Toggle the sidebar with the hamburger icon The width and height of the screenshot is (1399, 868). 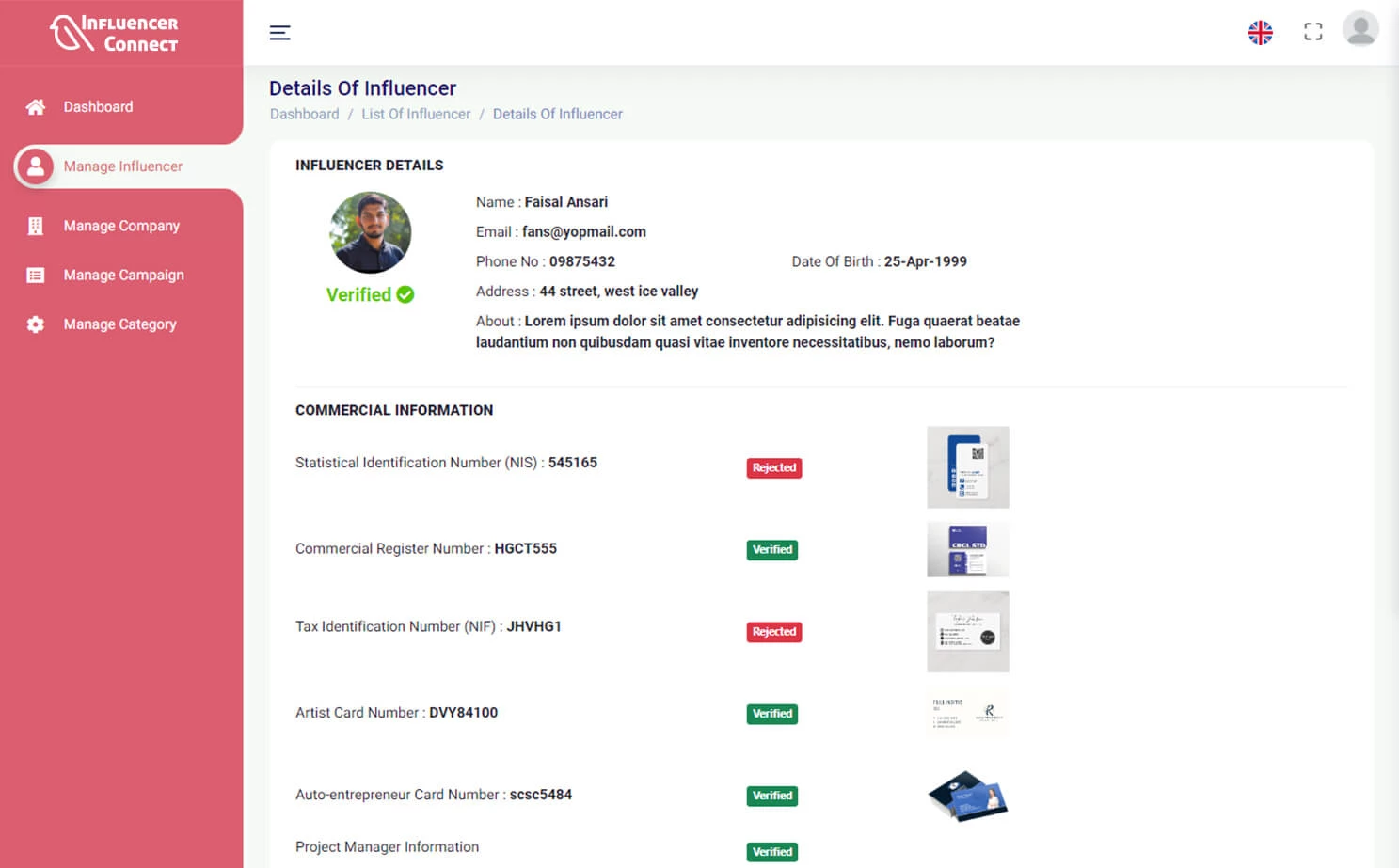click(x=279, y=32)
